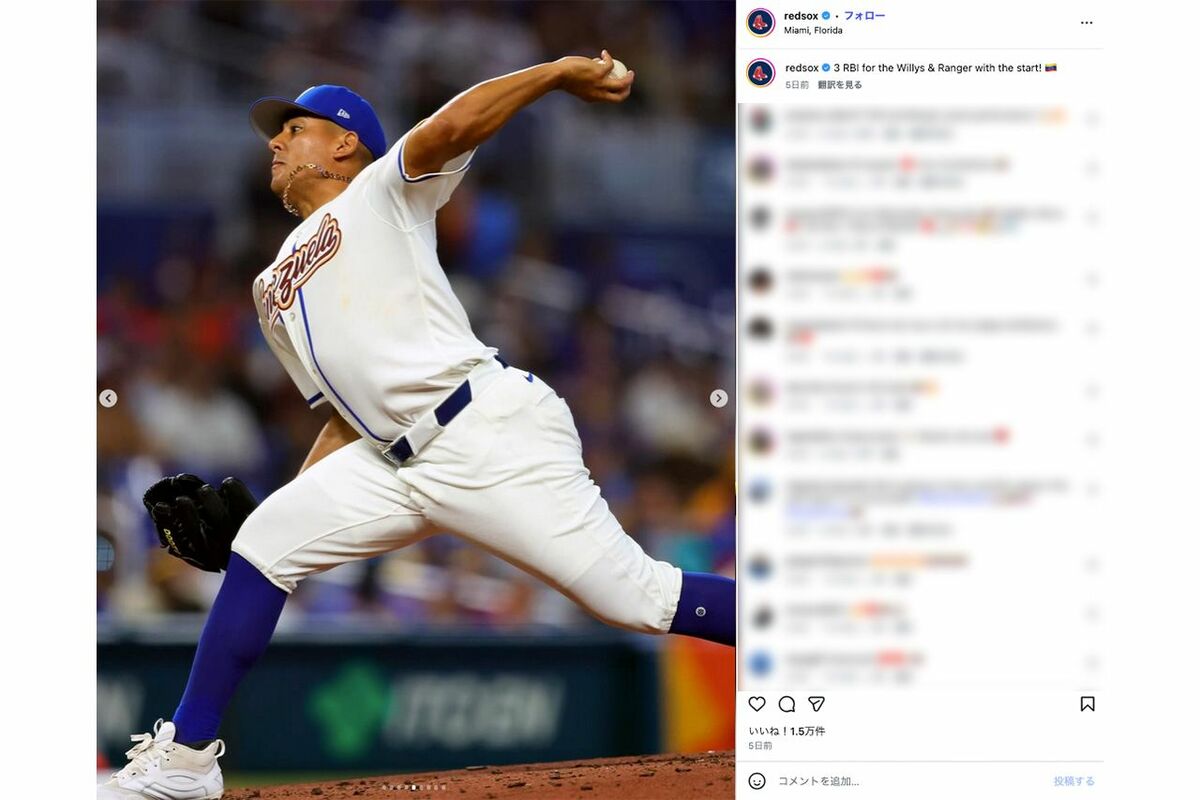1200x800 pixels.
Task: Open the redsox profile picture in header
Action: click(761, 22)
